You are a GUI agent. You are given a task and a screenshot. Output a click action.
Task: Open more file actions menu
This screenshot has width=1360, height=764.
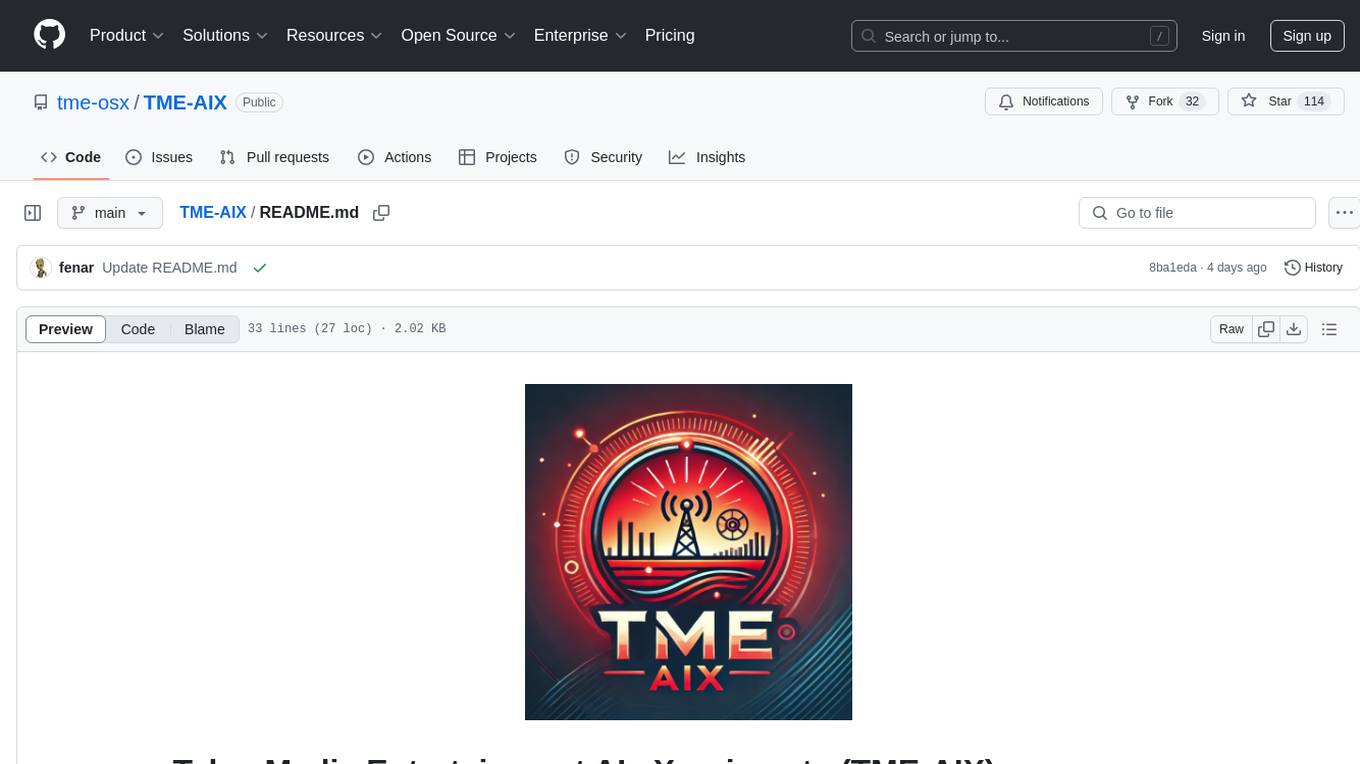click(1344, 213)
